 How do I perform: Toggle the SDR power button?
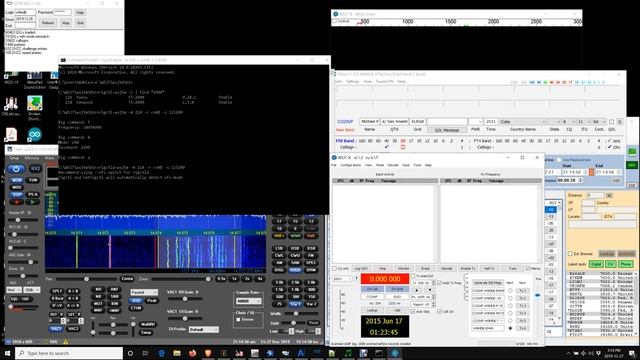[x=16, y=169]
